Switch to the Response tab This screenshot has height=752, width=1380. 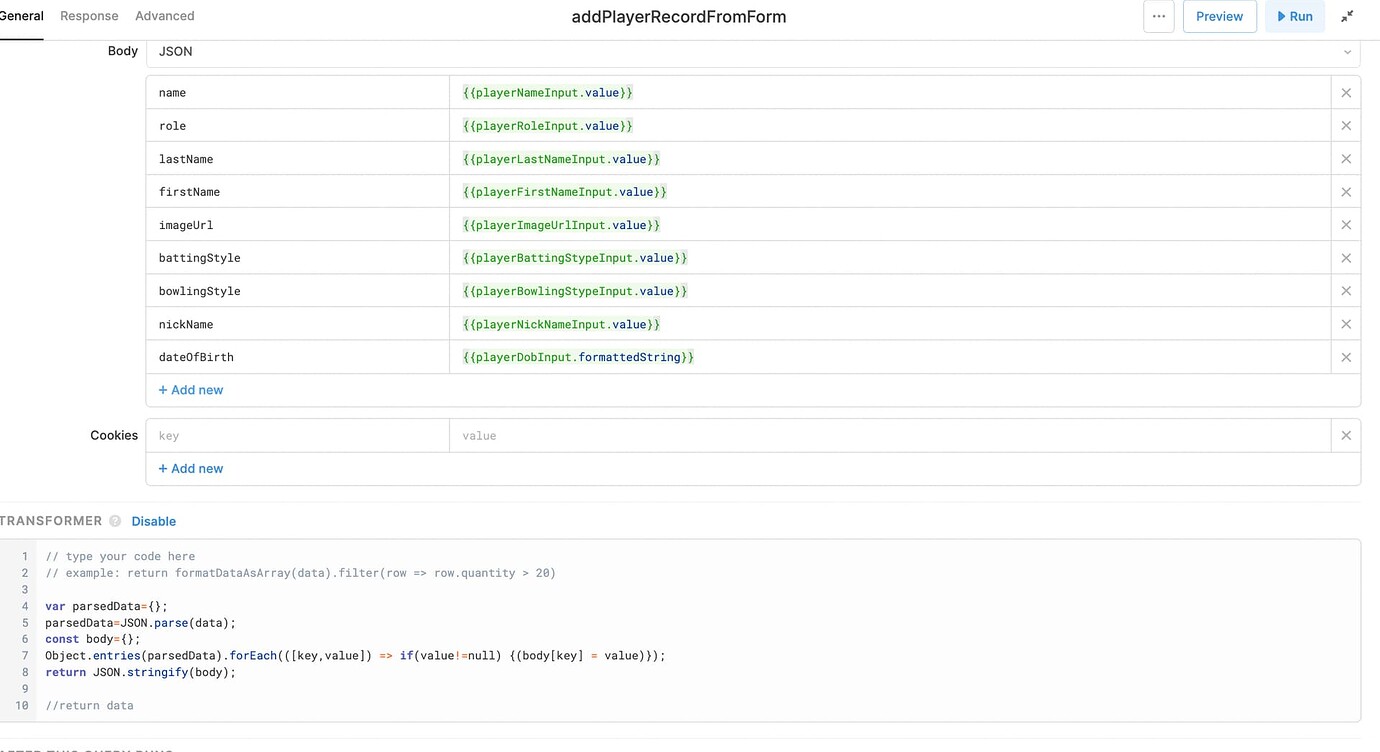click(89, 16)
